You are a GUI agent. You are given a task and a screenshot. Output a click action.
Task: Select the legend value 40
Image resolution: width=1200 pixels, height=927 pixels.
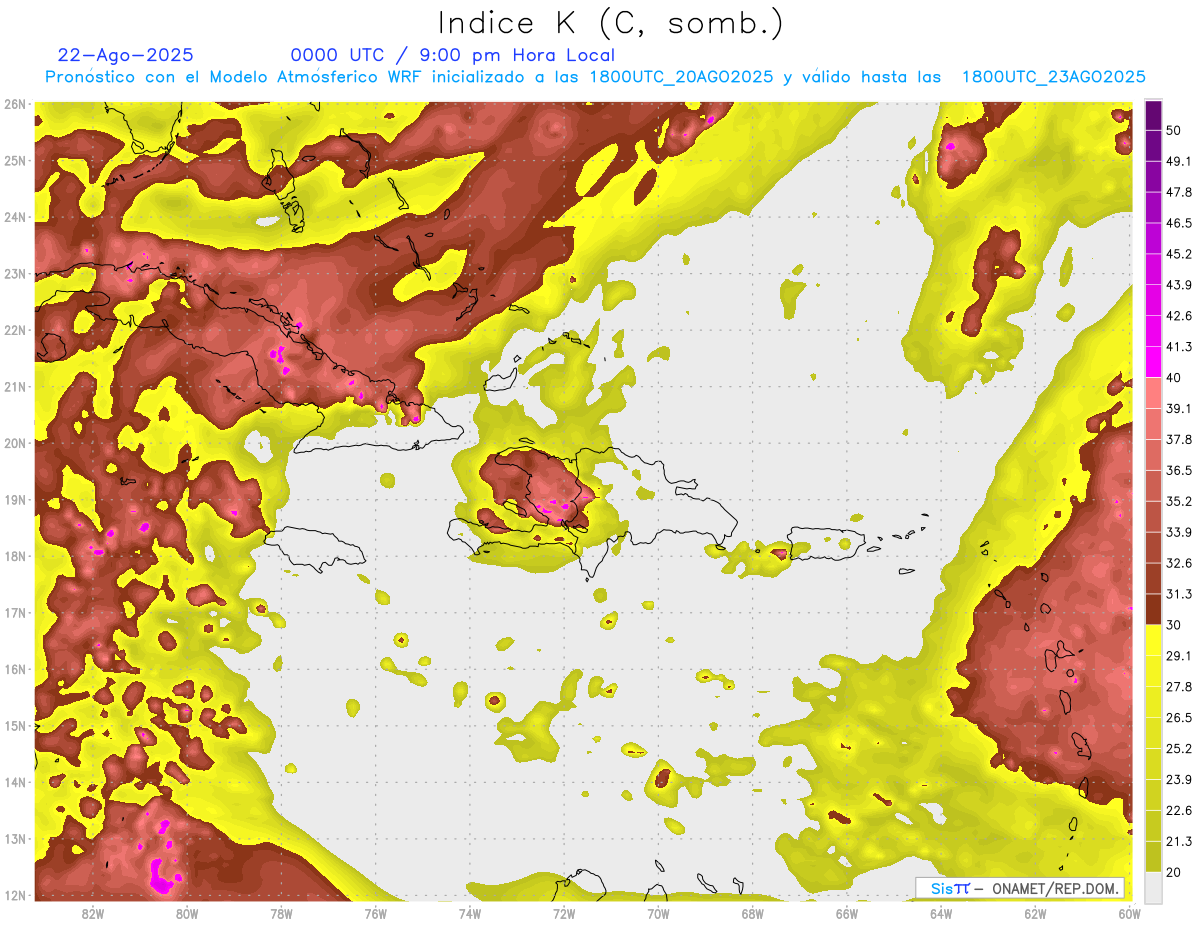(x=1174, y=378)
